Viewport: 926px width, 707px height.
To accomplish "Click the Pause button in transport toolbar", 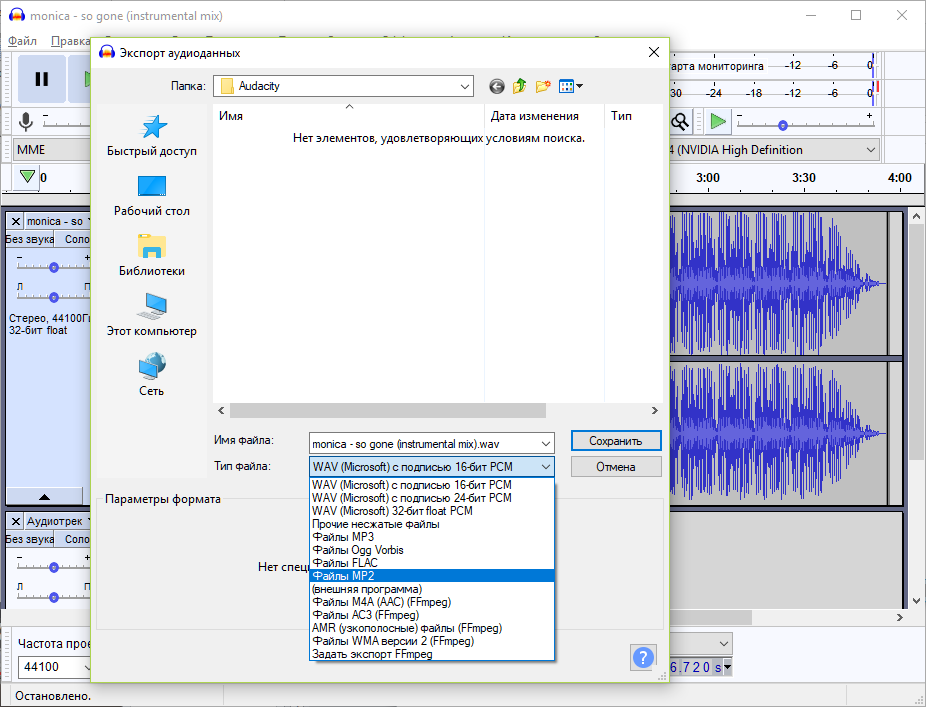I will [x=41, y=79].
